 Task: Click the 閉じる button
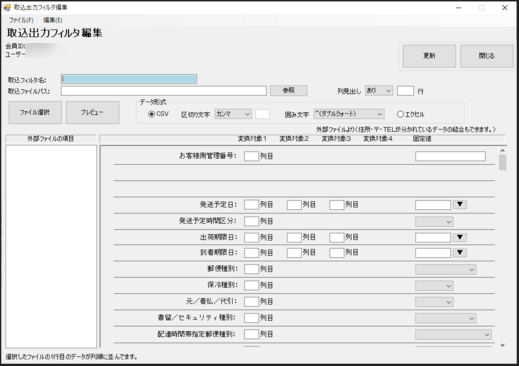tap(487, 56)
